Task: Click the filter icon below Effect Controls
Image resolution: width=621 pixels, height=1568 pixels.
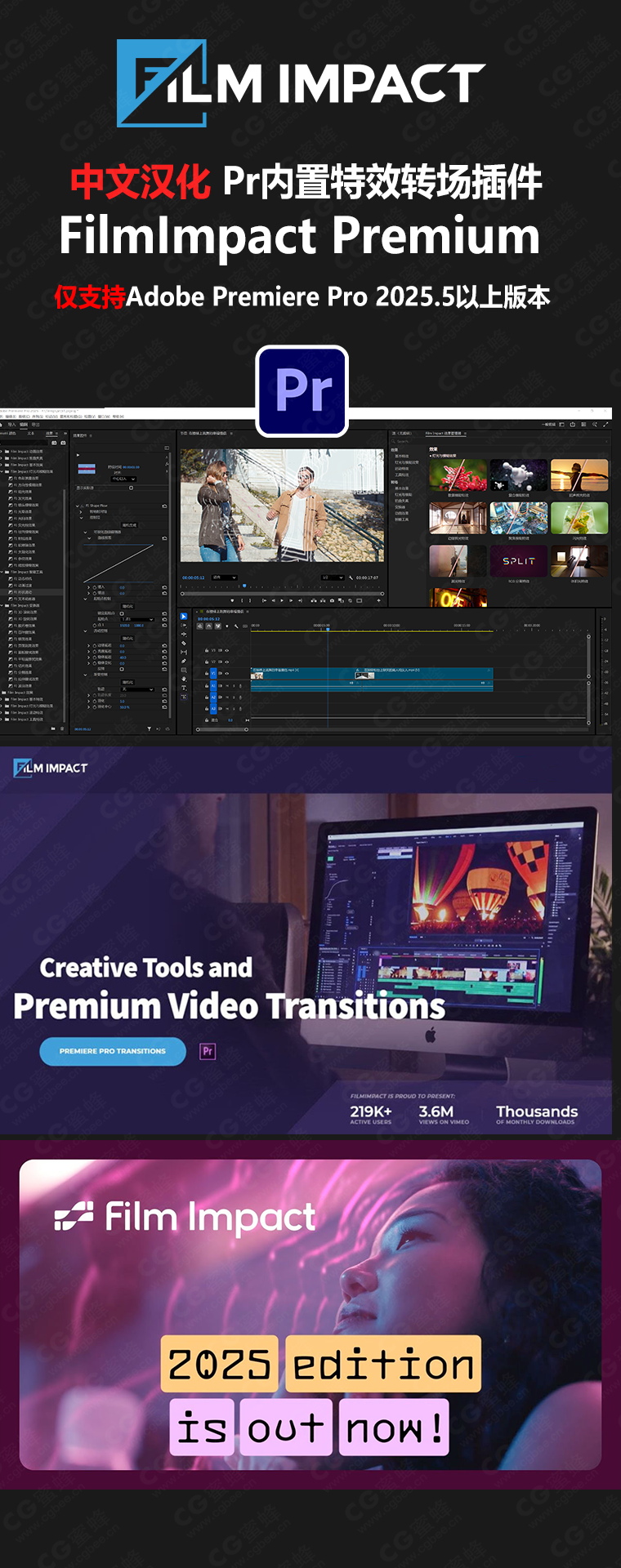Action: 149,728
